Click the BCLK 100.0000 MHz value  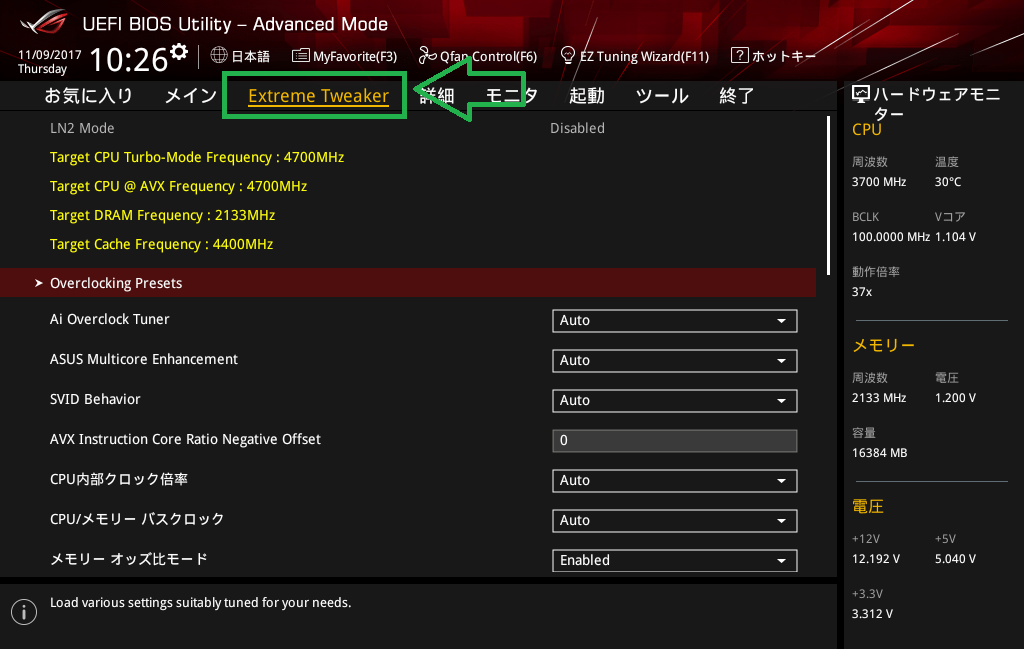click(891, 236)
